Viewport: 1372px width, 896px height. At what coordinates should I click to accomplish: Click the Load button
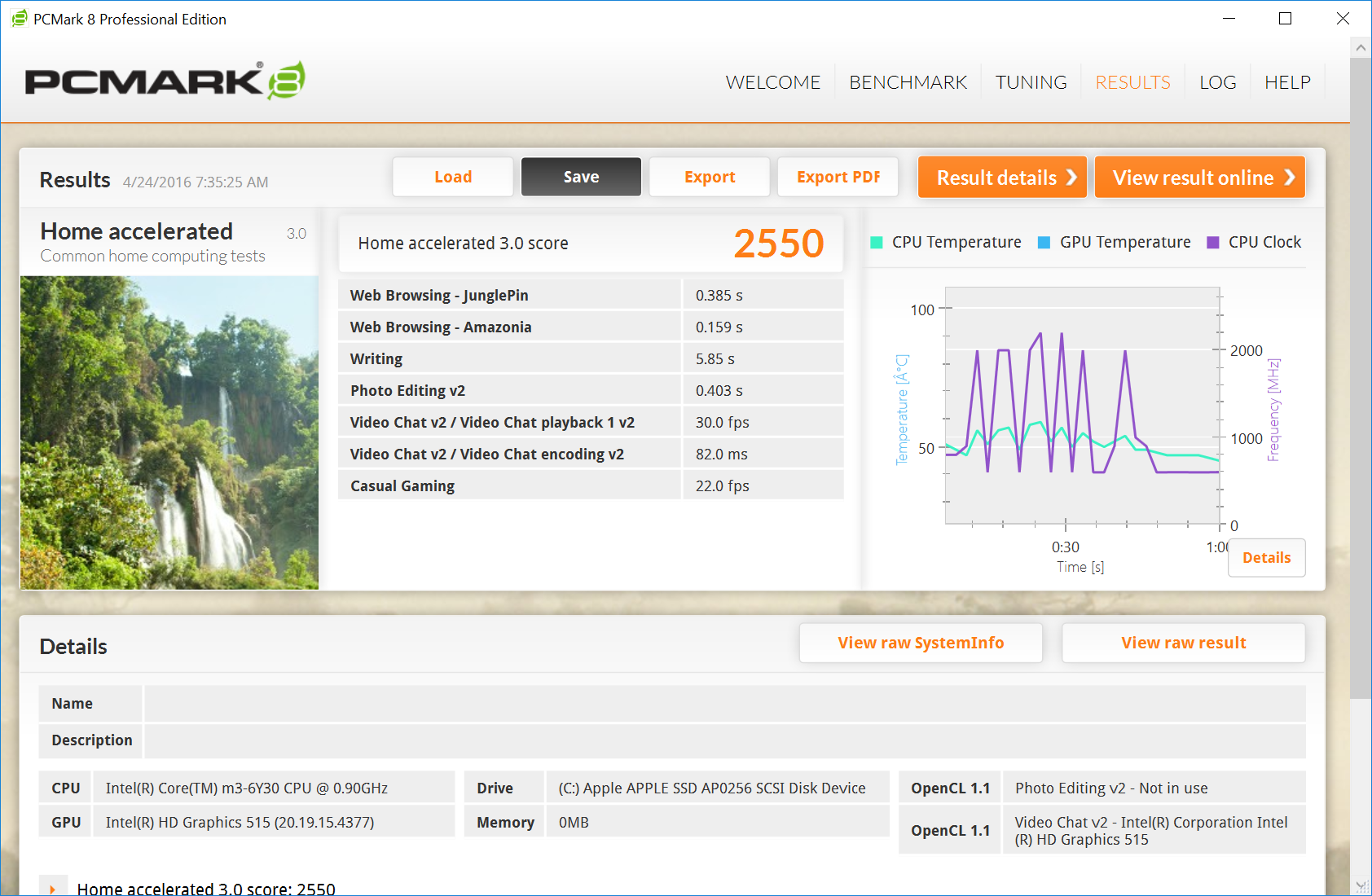tap(453, 177)
